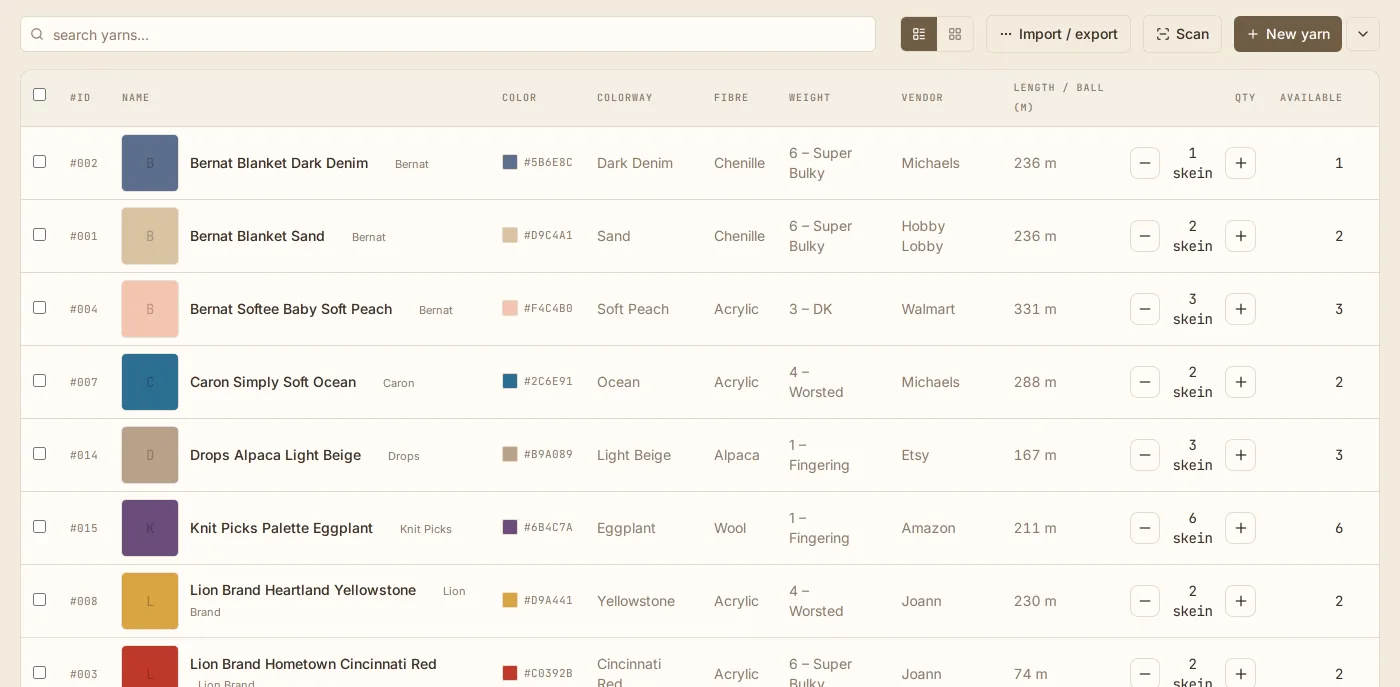1400x687 pixels.
Task: Remove one skein from Bernat Blanket Sand
Action: pos(1145,236)
